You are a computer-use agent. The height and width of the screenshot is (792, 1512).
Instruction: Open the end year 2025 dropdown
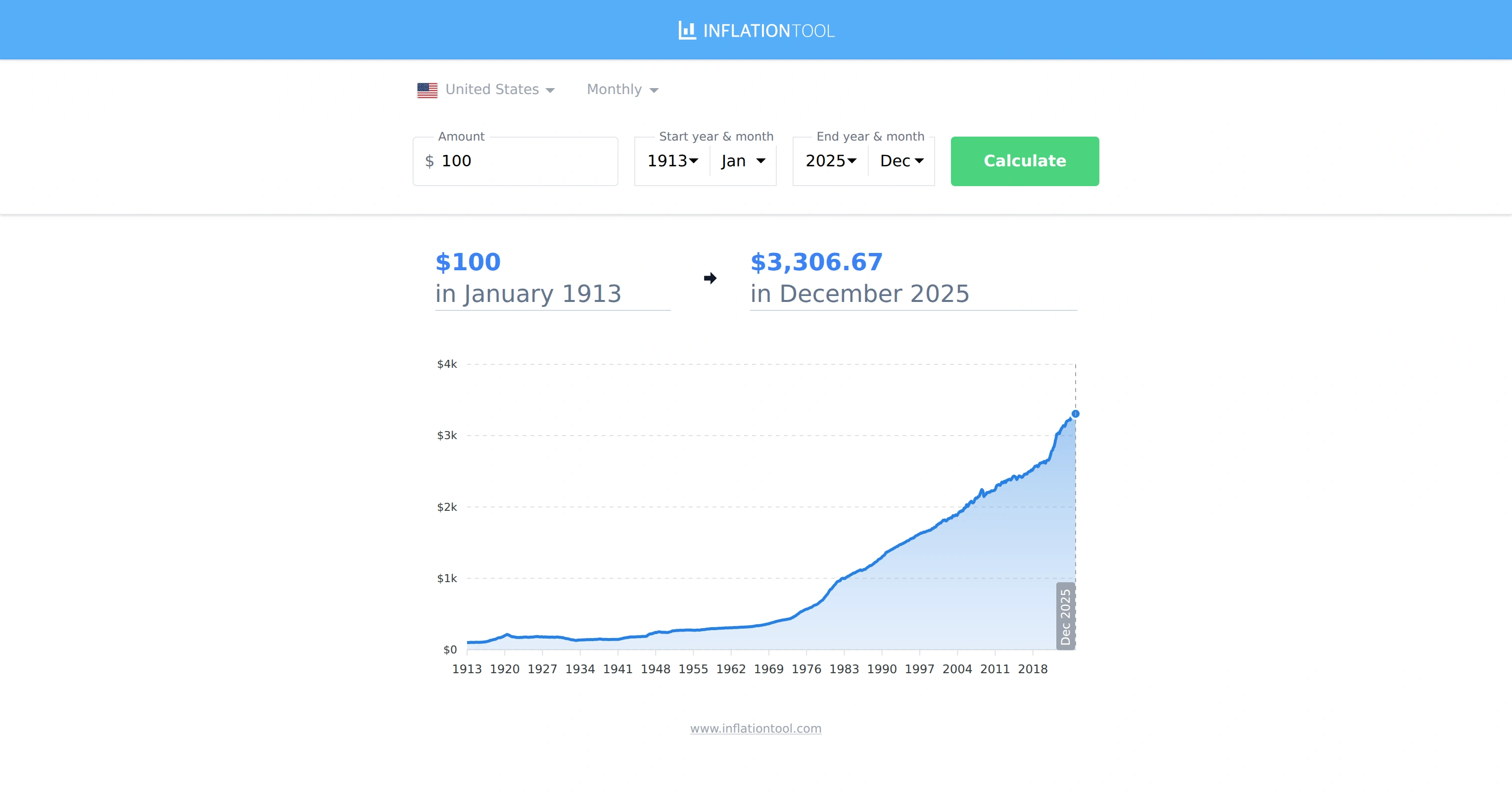(829, 161)
